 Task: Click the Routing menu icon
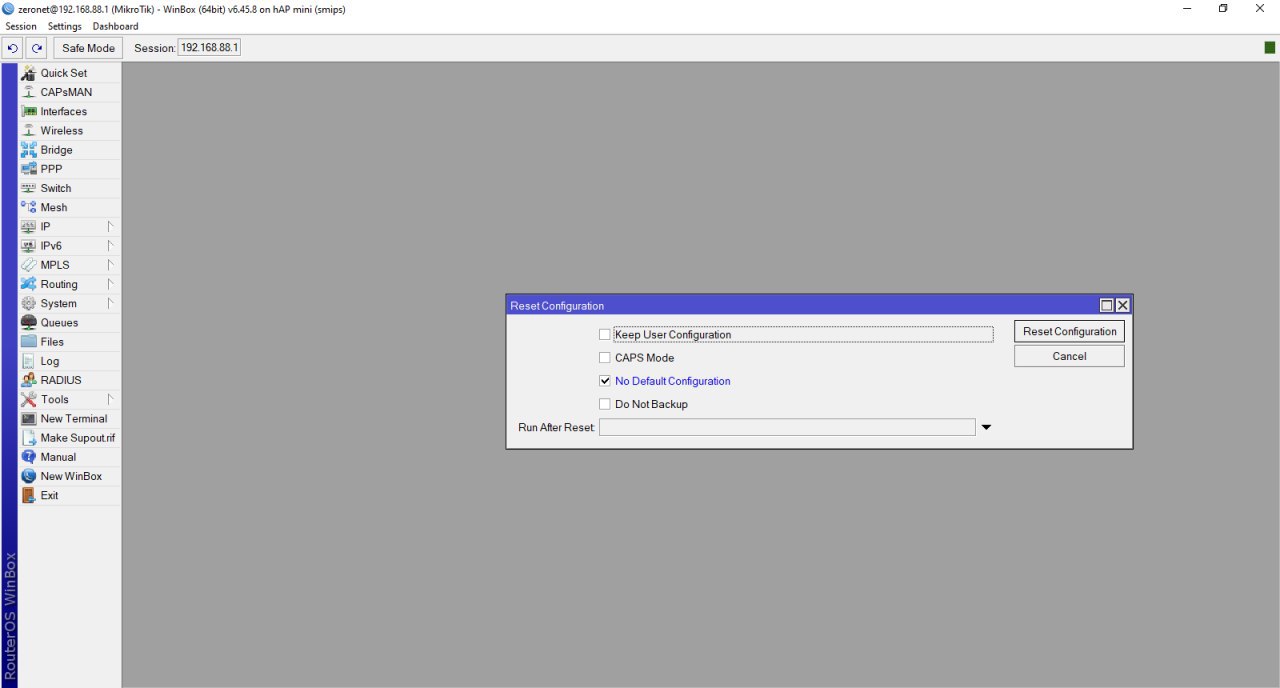click(x=29, y=284)
